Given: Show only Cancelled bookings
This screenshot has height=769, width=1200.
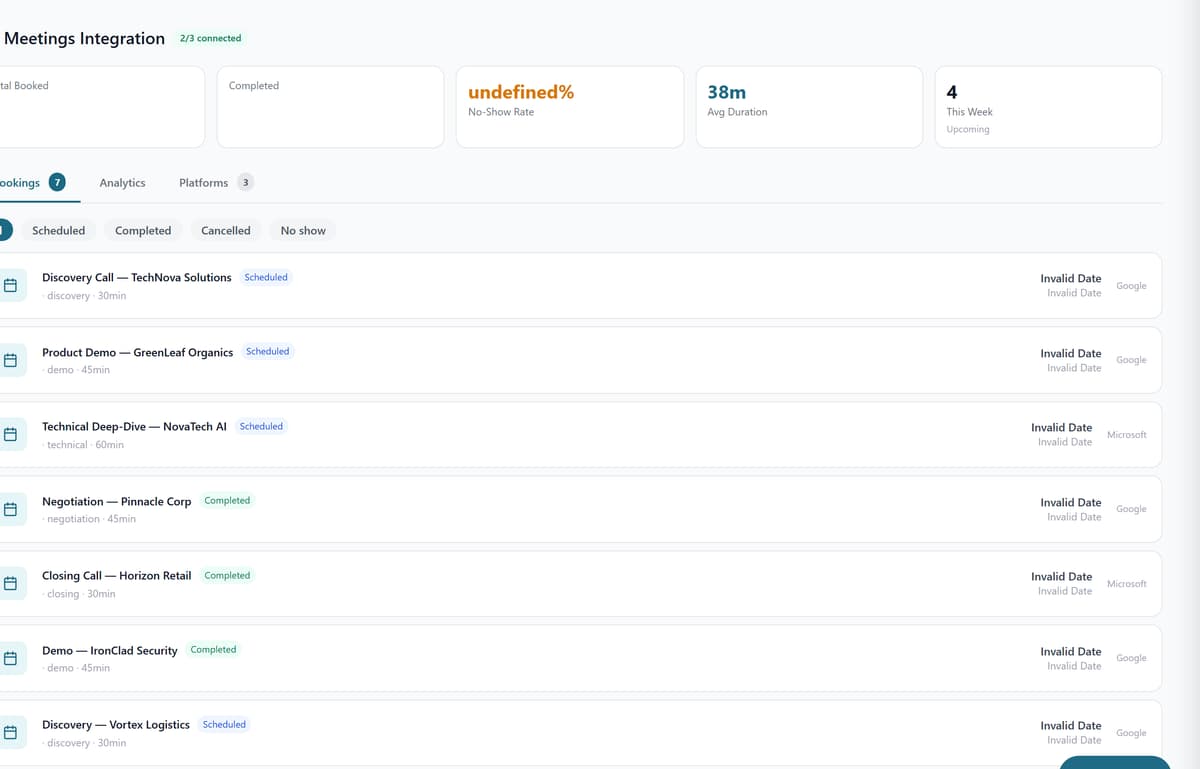Looking at the screenshot, I should (226, 231).
